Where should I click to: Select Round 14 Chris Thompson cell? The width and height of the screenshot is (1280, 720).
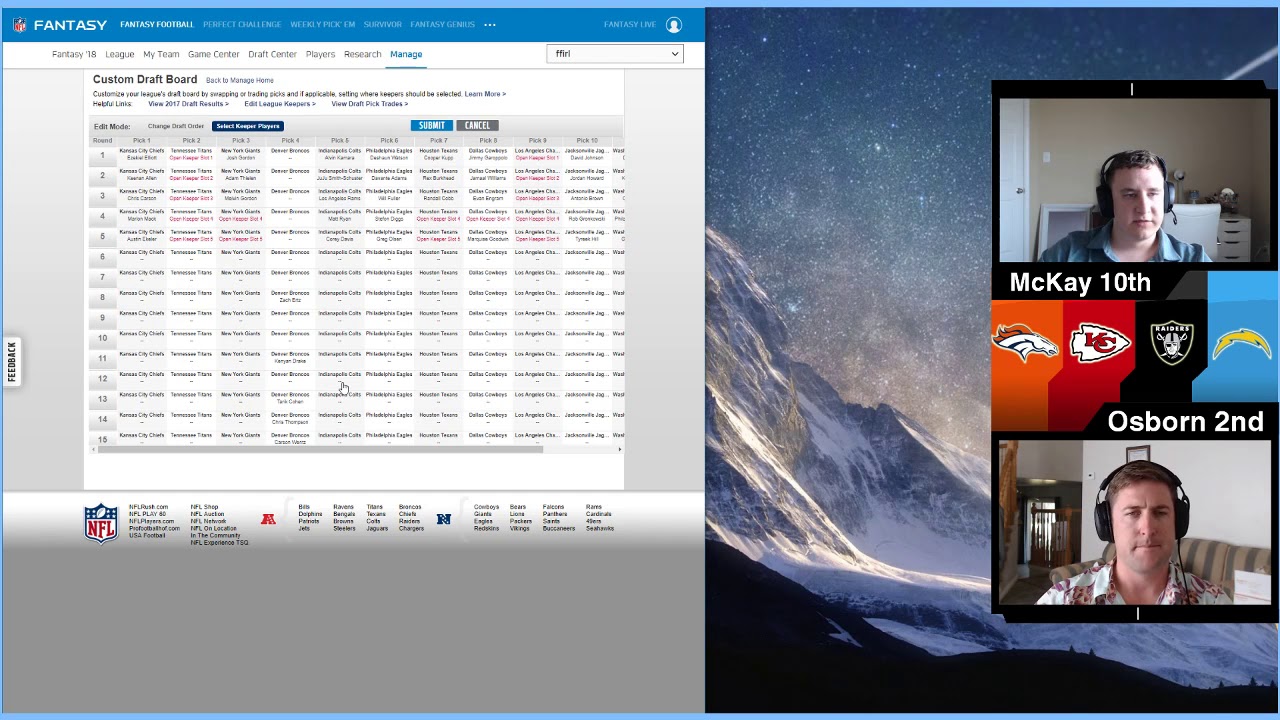pyautogui.click(x=290, y=419)
